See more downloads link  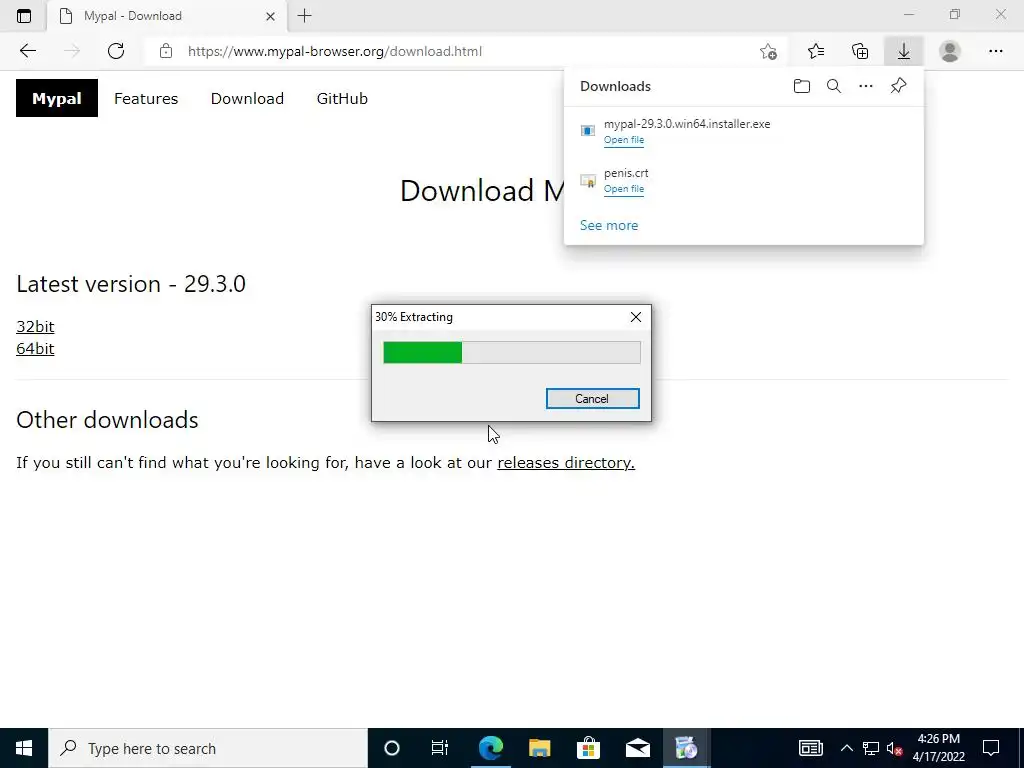(609, 225)
